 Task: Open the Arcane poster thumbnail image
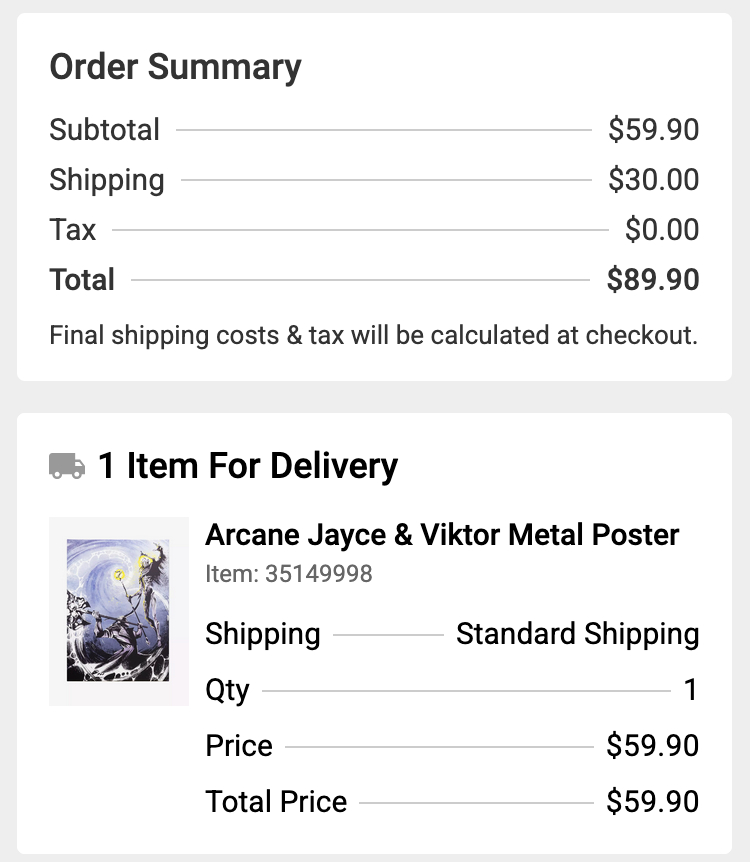(119, 611)
